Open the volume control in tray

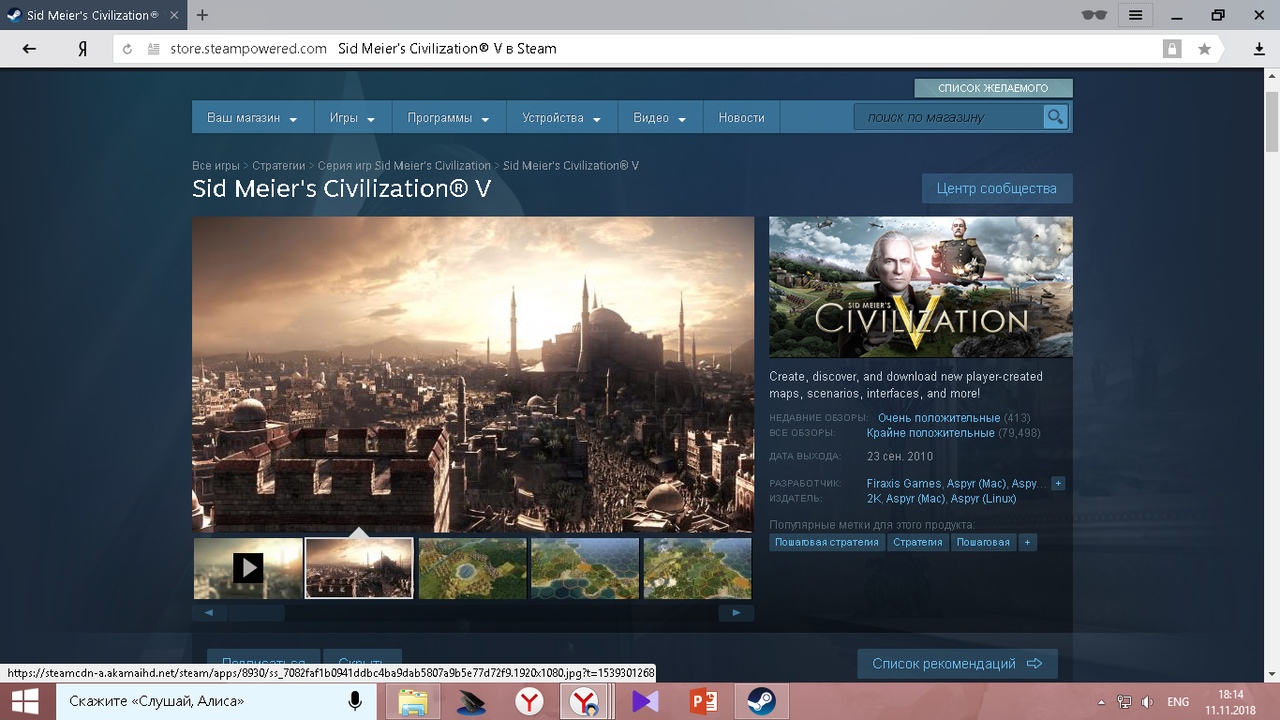click(x=1147, y=702)
